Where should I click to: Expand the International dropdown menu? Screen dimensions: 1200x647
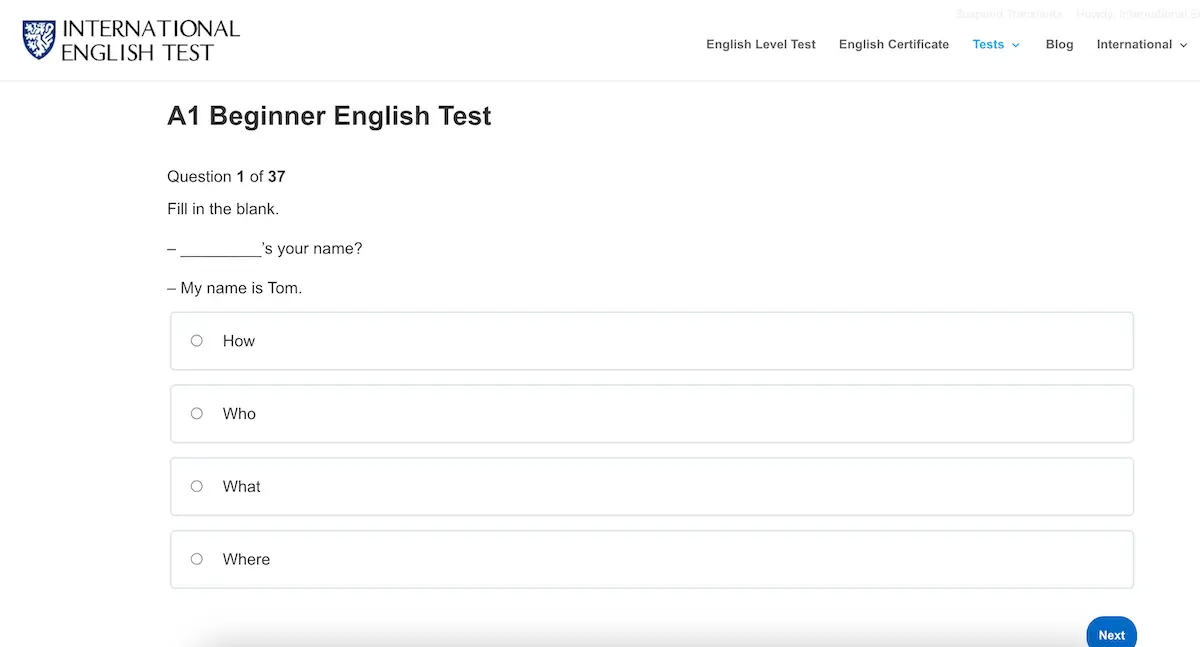1134,44
